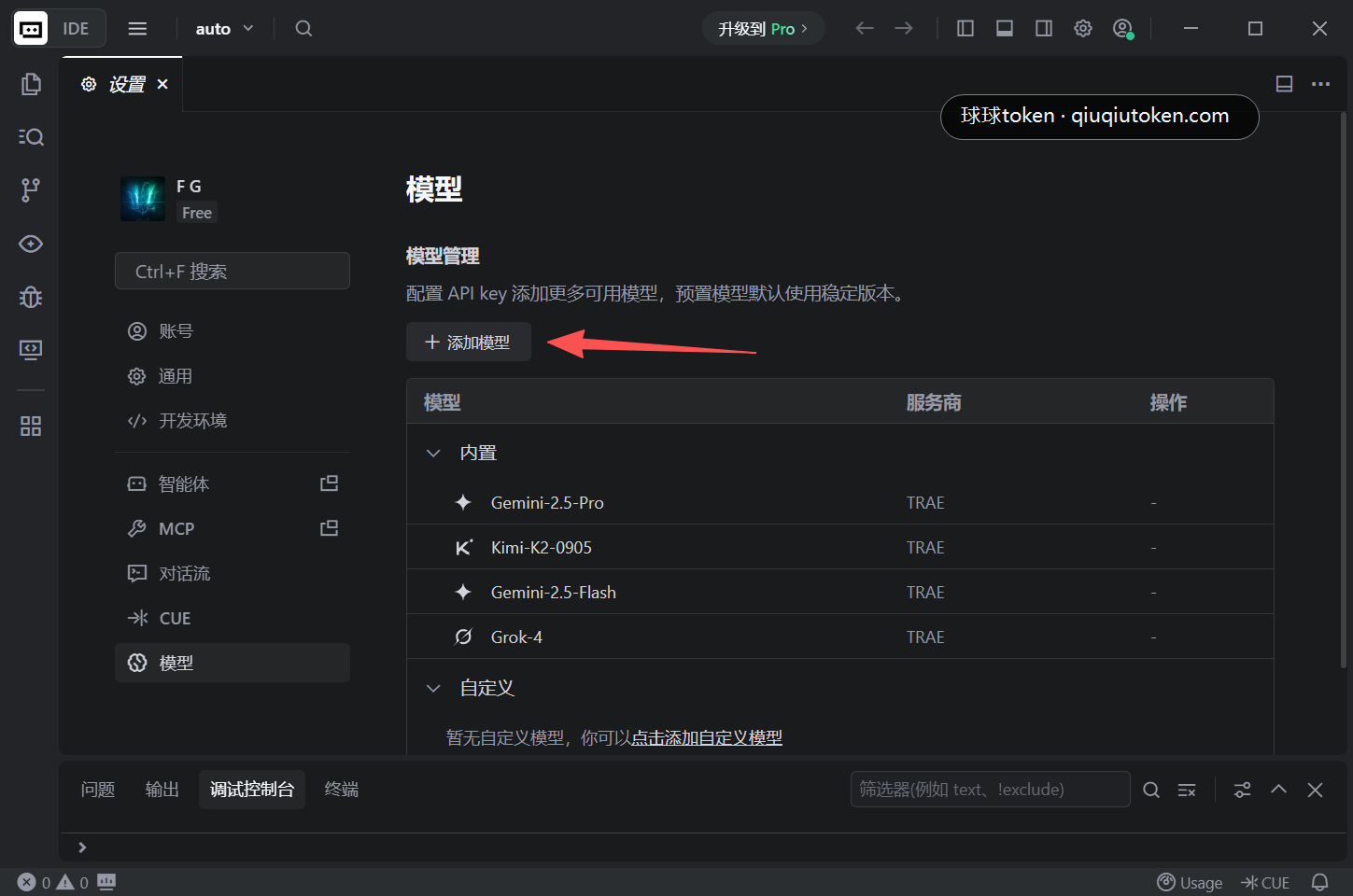Viewport: 1353px width, 896px height.
Task: Open the Explorer files icon in sidebar
Action: tap(31, 84)
